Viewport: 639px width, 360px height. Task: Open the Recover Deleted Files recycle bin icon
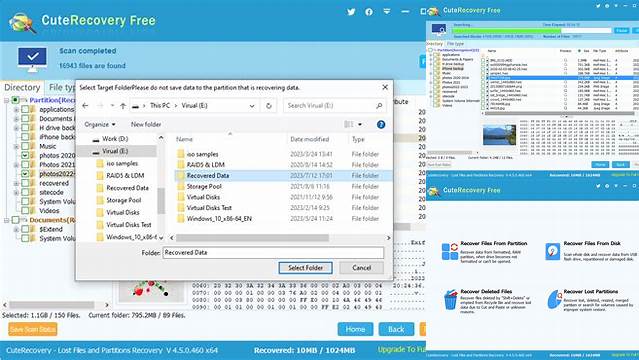coord(450,300)
